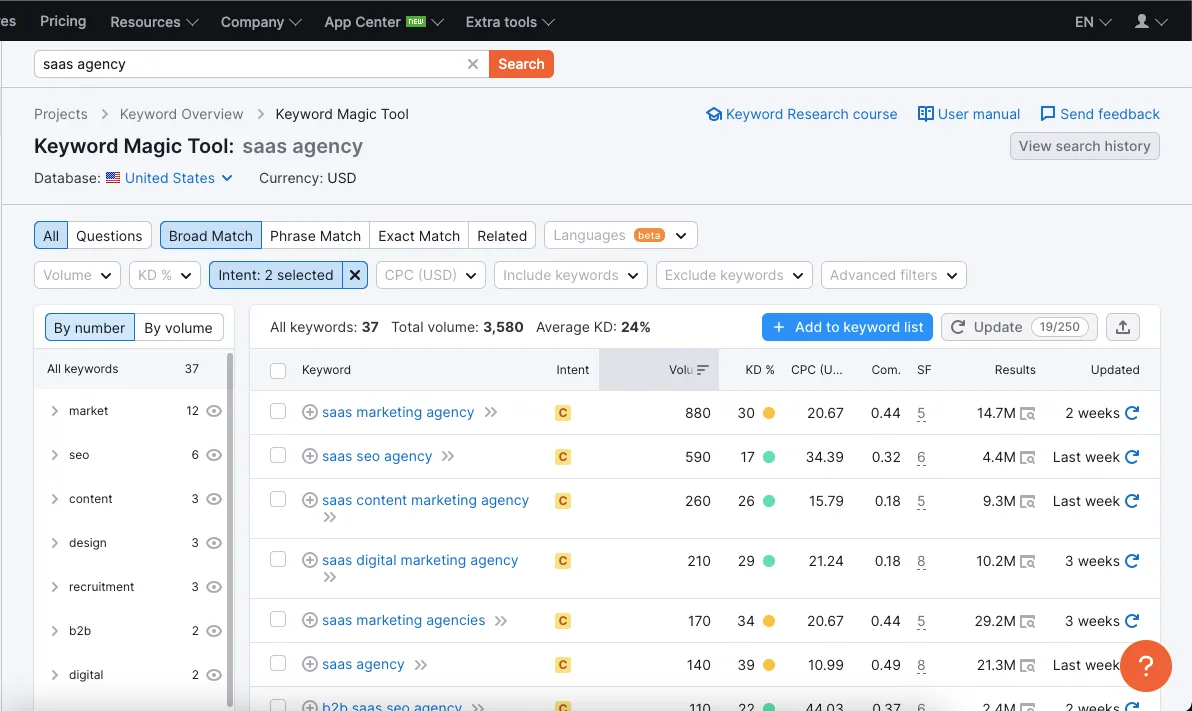Open the Resources menu

[154, 22]
